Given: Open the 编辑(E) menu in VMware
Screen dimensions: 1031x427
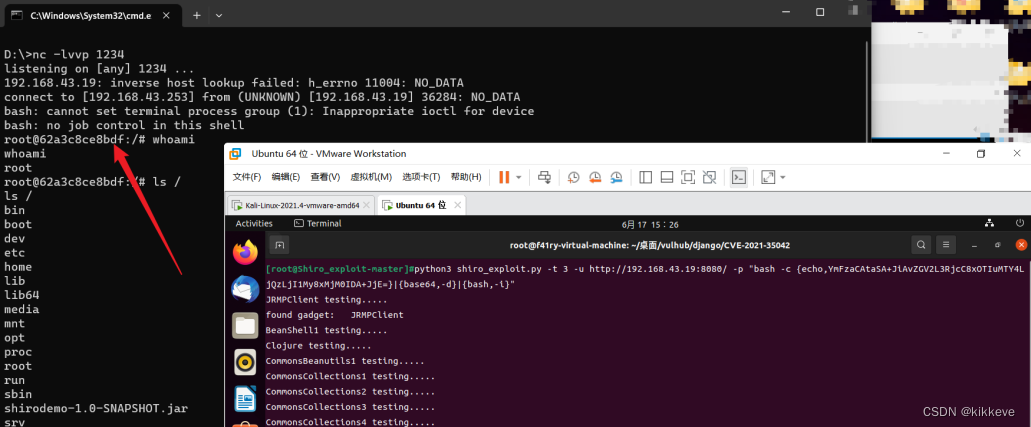Looking at the screenshot, I should pos(285,177).
